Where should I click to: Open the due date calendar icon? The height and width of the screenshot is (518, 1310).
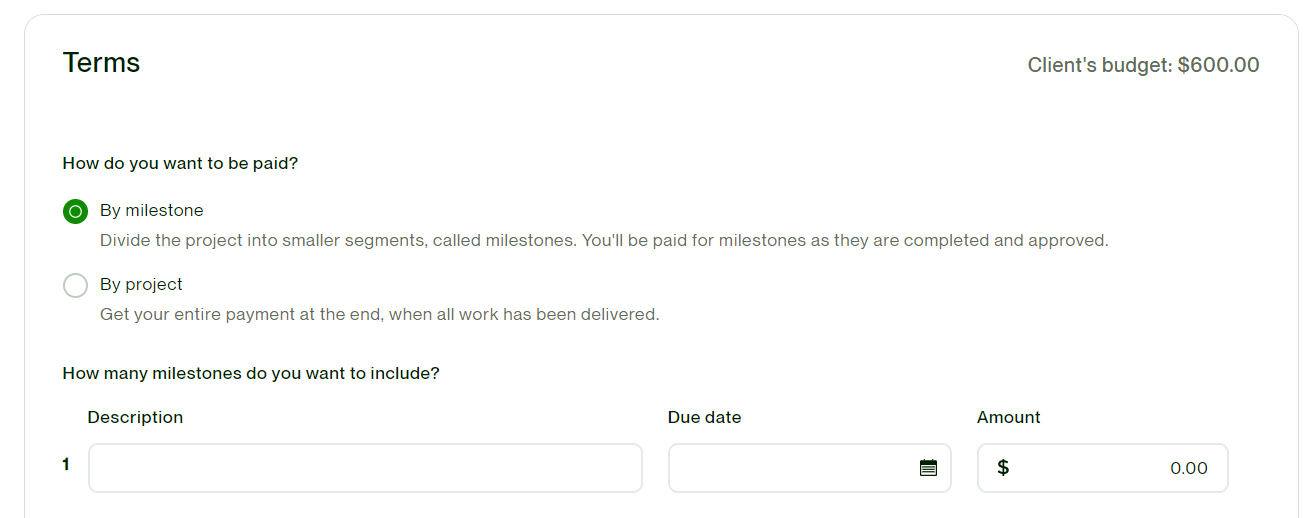tap(928, 468)
